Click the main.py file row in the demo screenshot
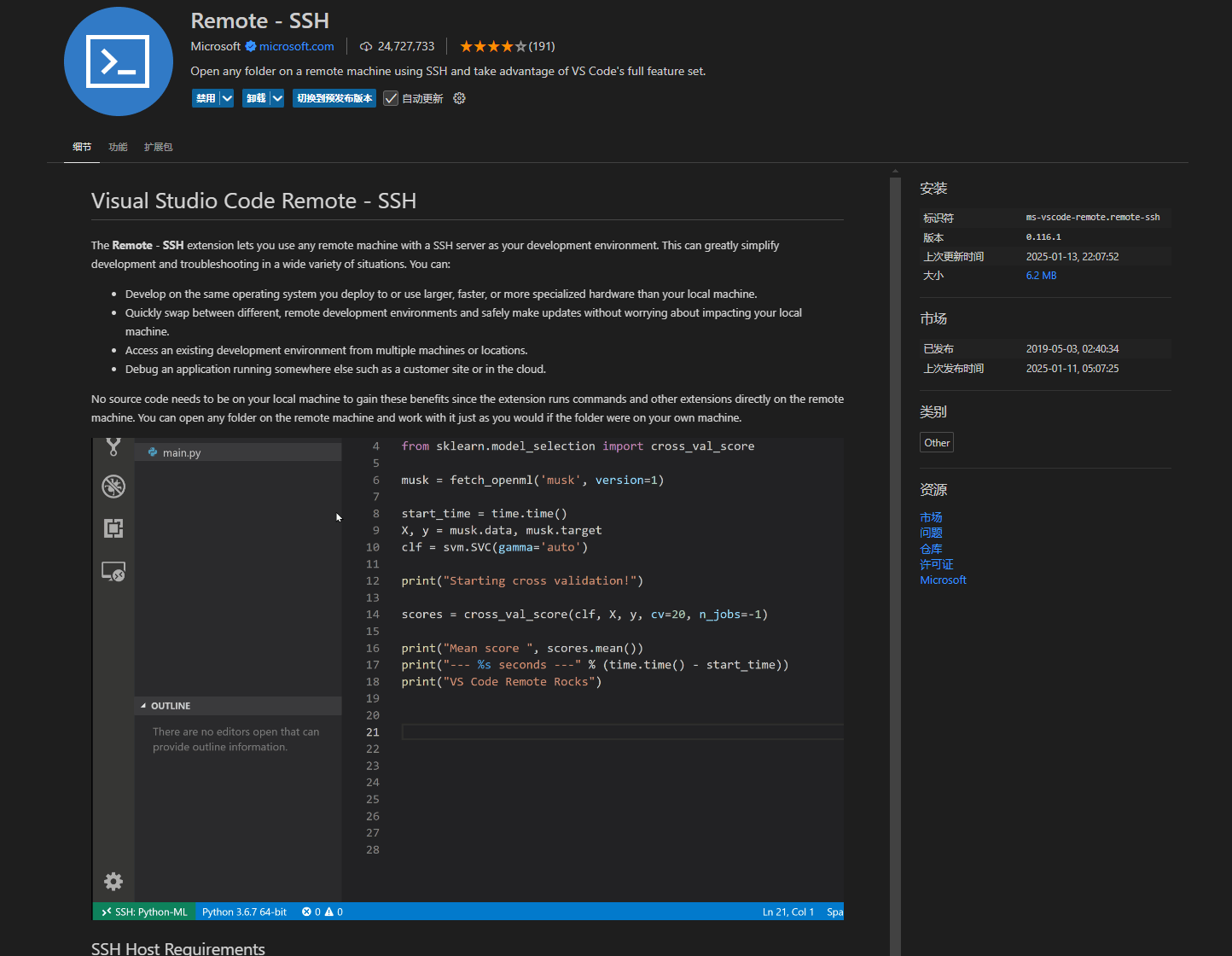1232x956 pixels. (x=238, y=452)
